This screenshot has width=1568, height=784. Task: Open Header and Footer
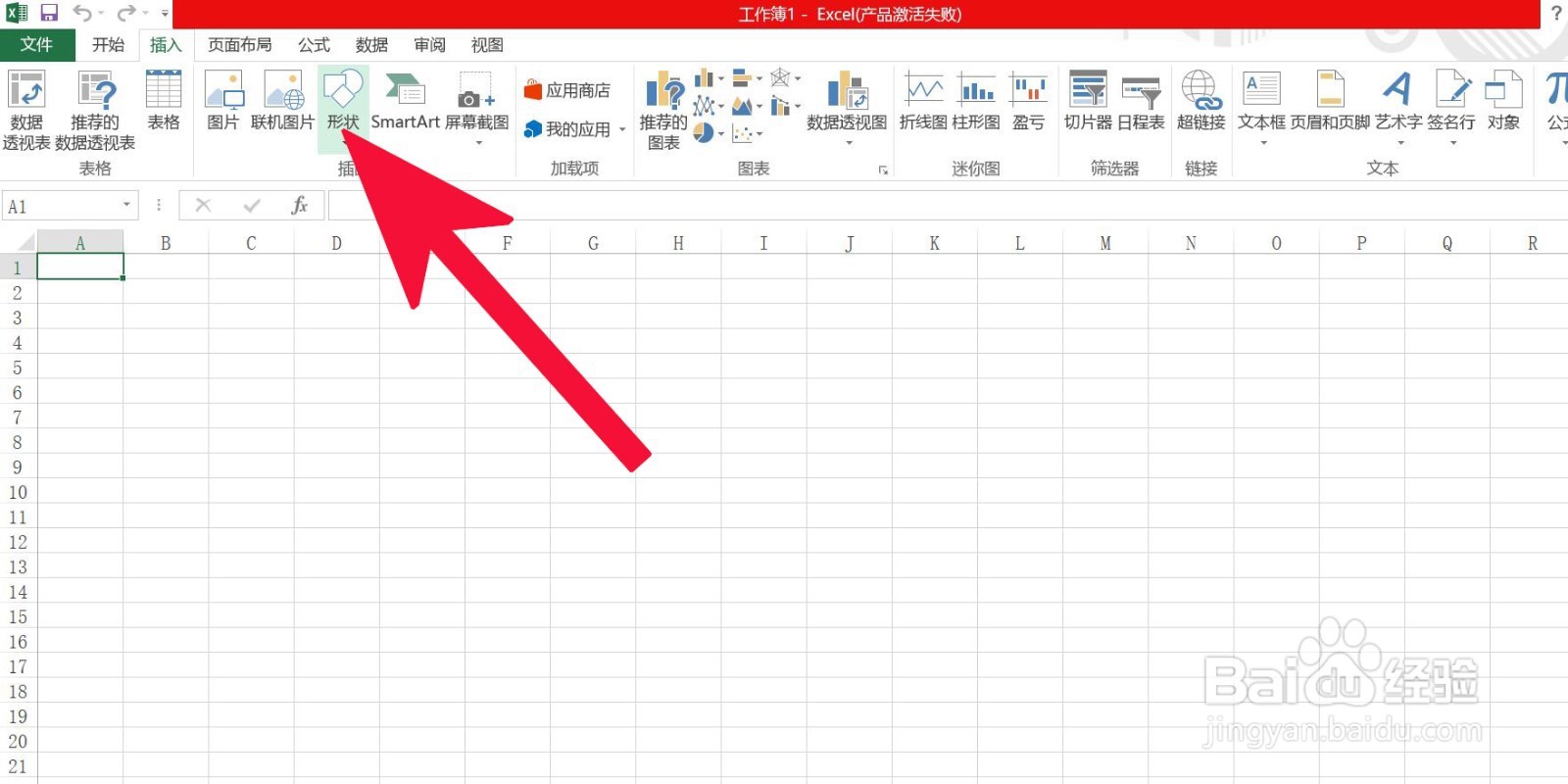[x=1330, y=100]
